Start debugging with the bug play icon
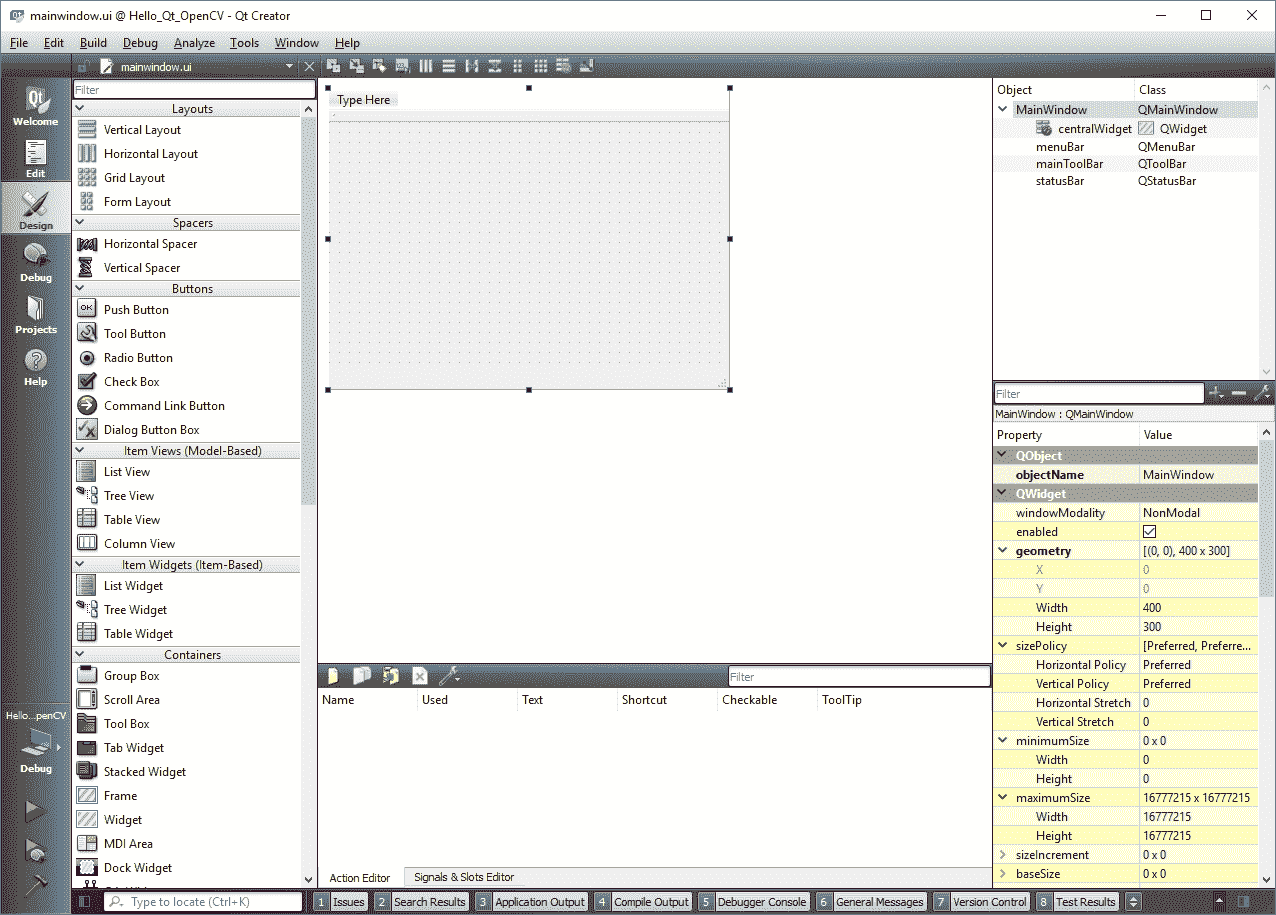1276x915 pixels. tap(35, 850)
